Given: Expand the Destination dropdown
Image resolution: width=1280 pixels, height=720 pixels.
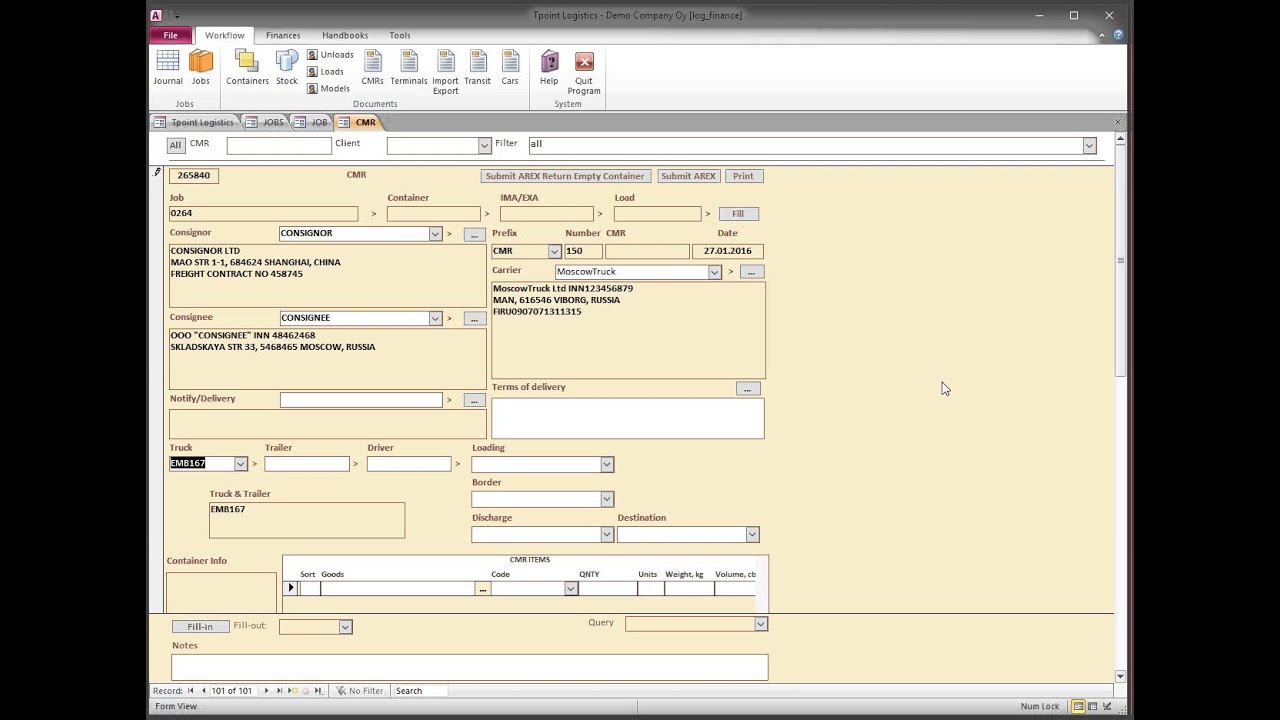Looking at the screenshot, I should coord(752,535).
